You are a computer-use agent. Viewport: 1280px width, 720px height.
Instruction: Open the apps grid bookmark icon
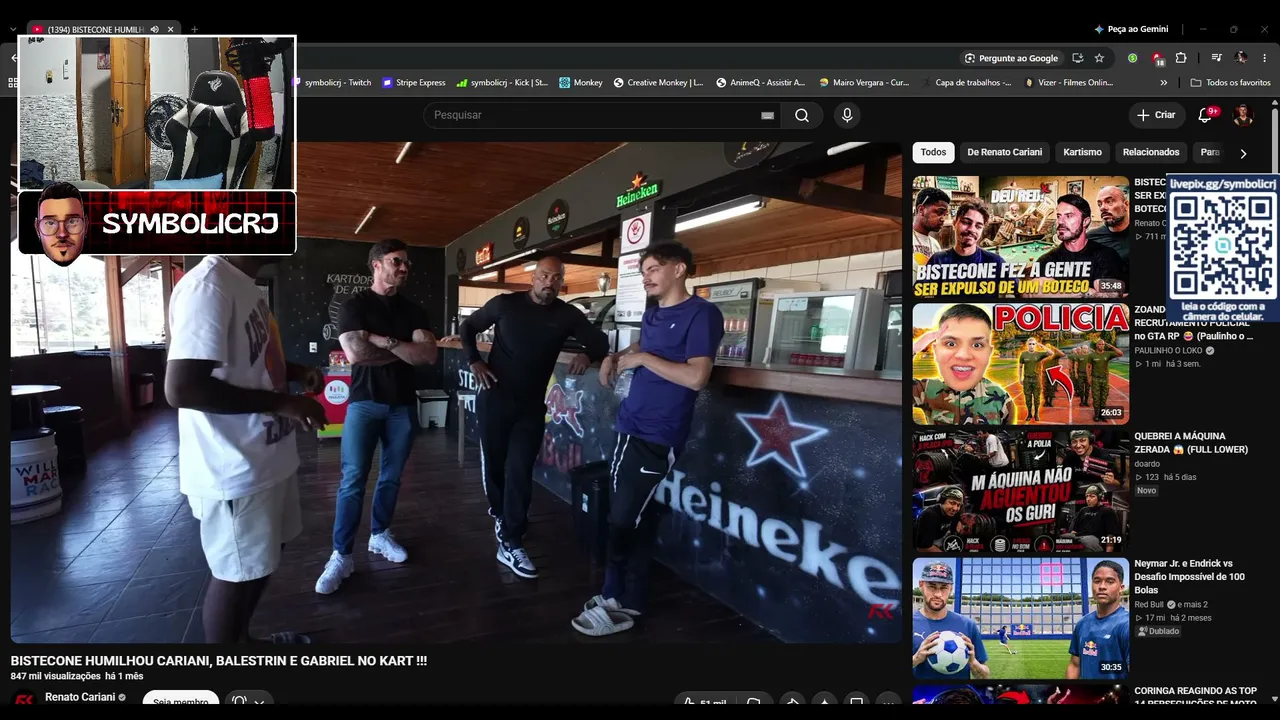tap(13, 83)
